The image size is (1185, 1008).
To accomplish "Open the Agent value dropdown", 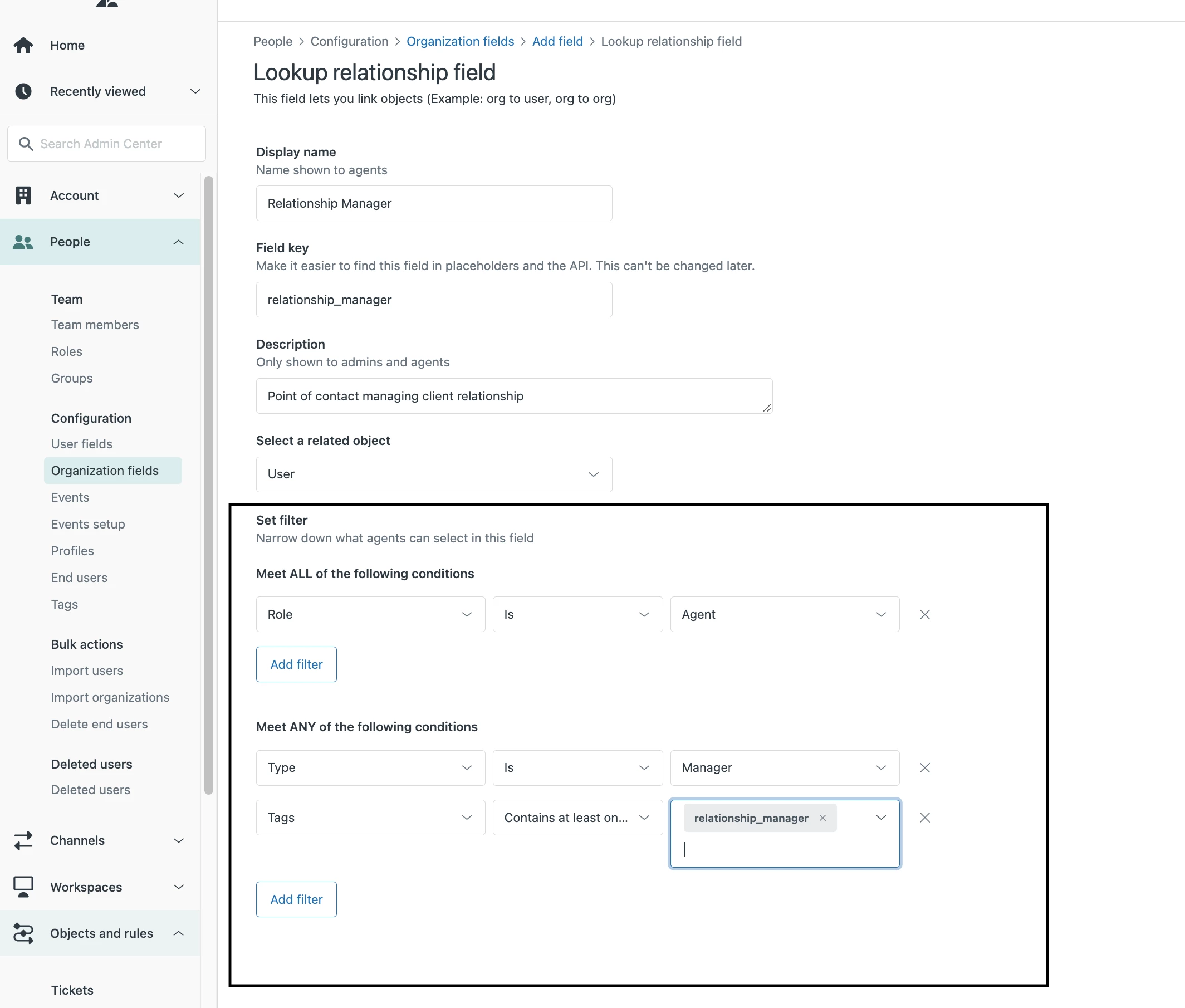I will click(784, 614).
